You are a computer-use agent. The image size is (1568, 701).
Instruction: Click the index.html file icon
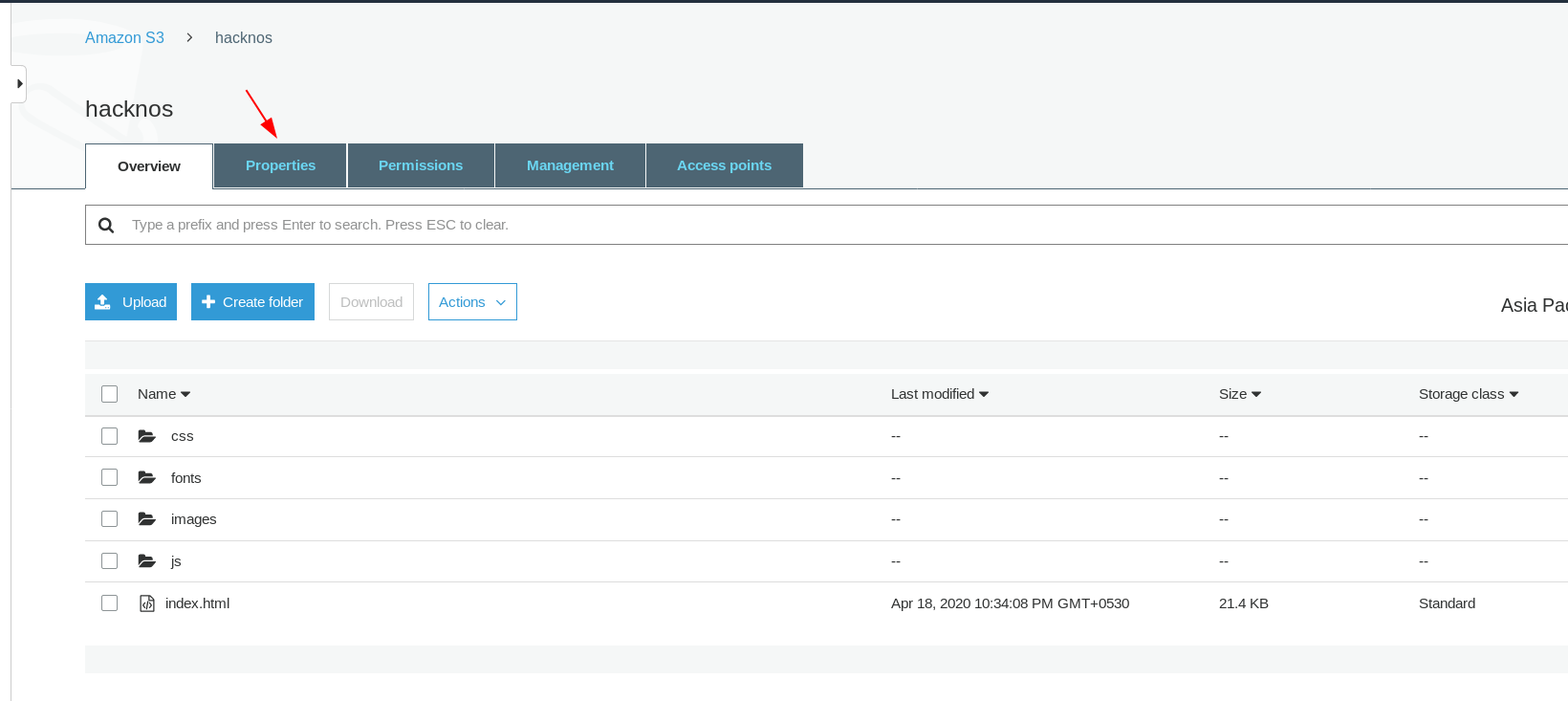pyautogui.click(x=147, y=603)
